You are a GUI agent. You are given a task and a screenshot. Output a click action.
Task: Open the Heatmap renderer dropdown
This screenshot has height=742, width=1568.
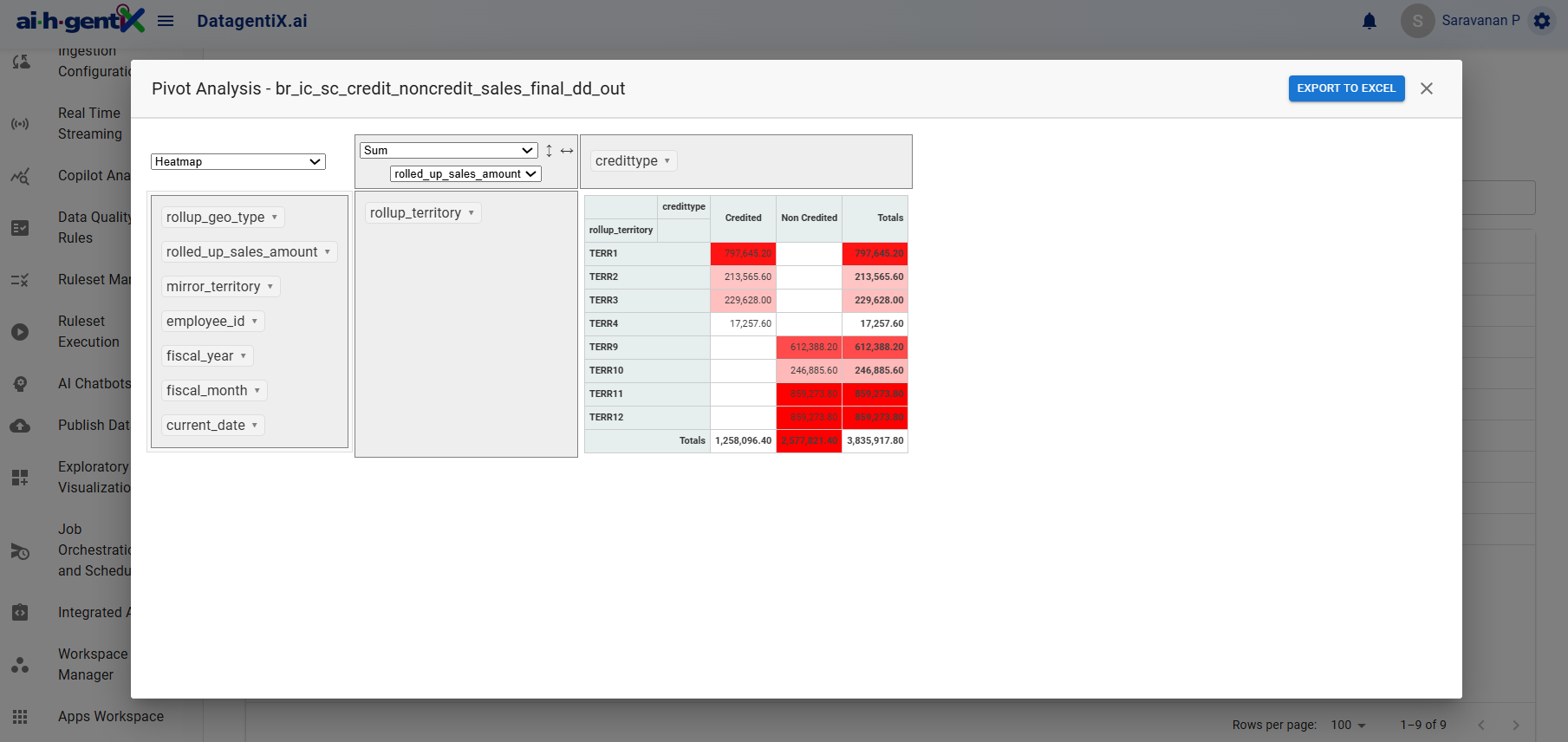click(238, 162)
